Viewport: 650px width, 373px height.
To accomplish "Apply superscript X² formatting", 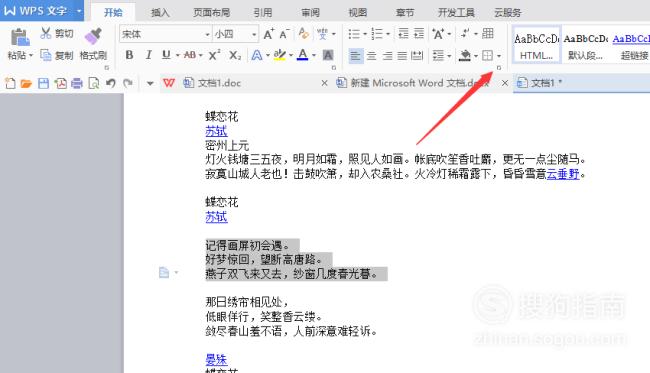I will pos(214,55).
